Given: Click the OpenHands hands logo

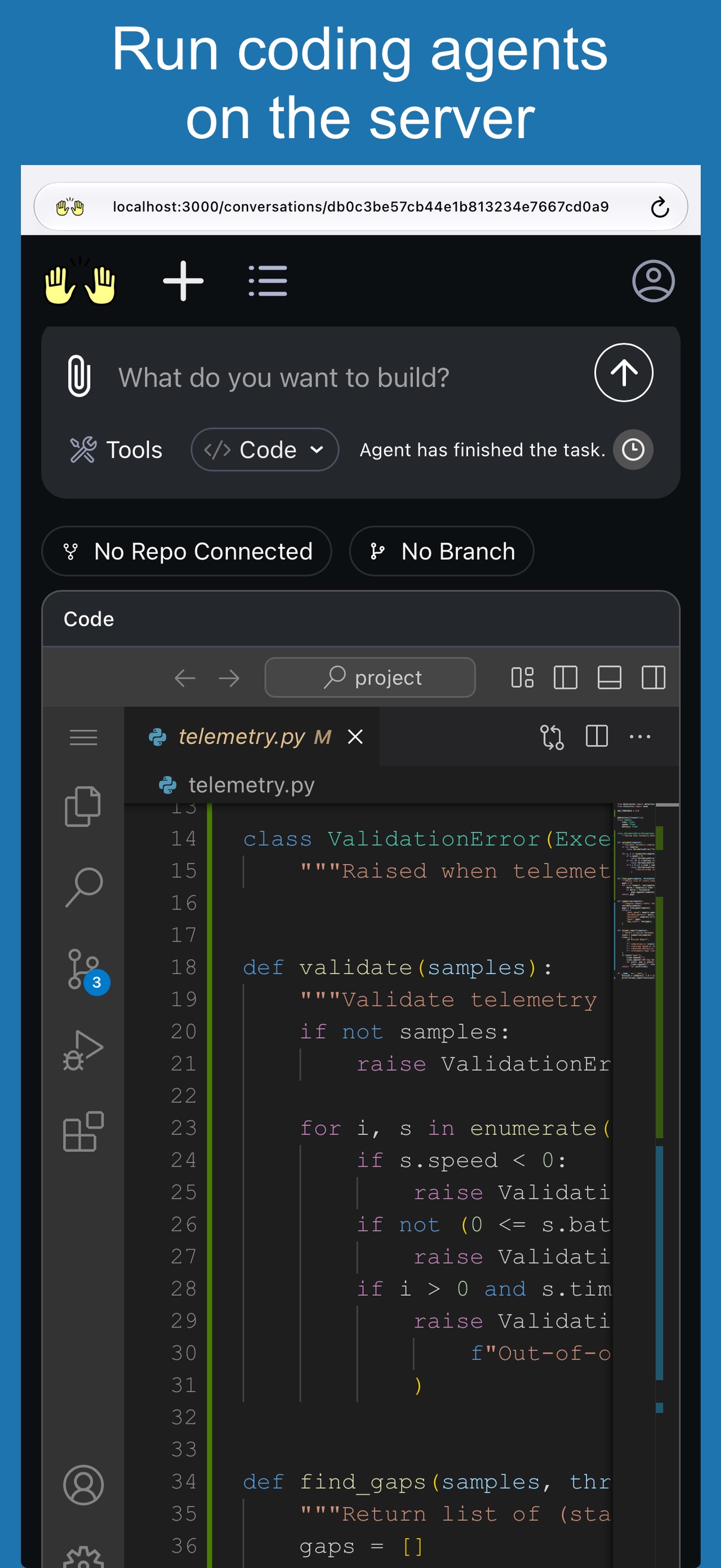Looking at the screenshot, I should click(x=80, y=281).
